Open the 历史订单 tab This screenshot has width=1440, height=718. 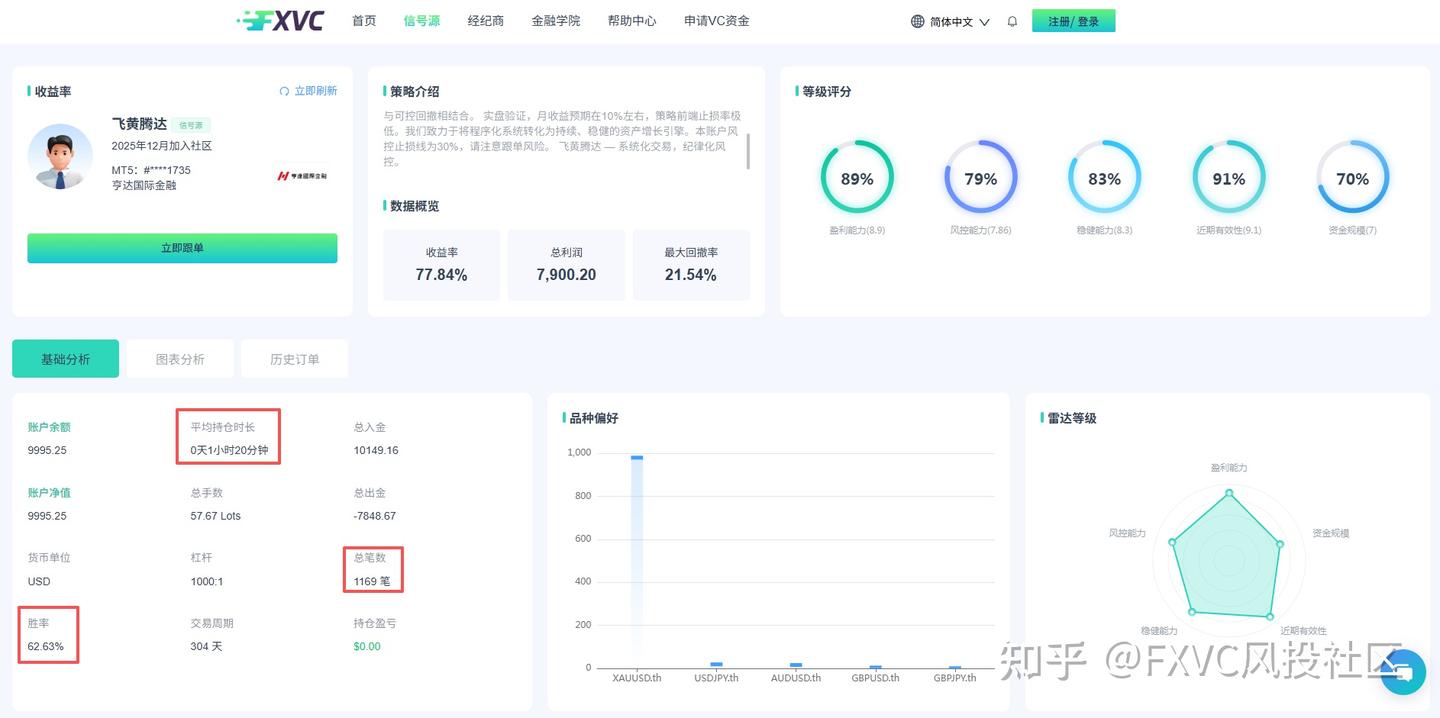click(294, 358)
